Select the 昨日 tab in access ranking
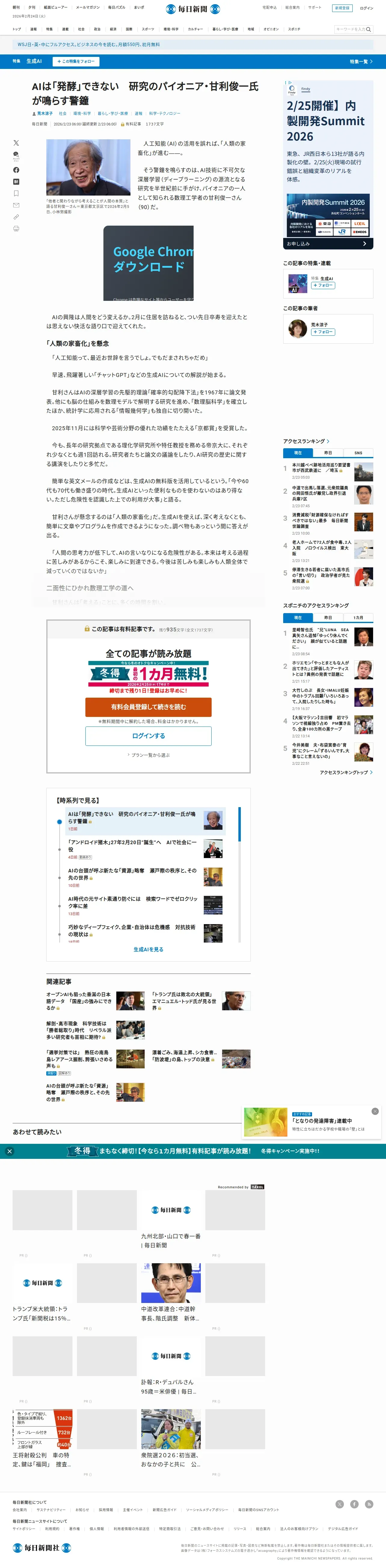The width and height of the screenshot is (386, 1568). (x=328, y=453)
